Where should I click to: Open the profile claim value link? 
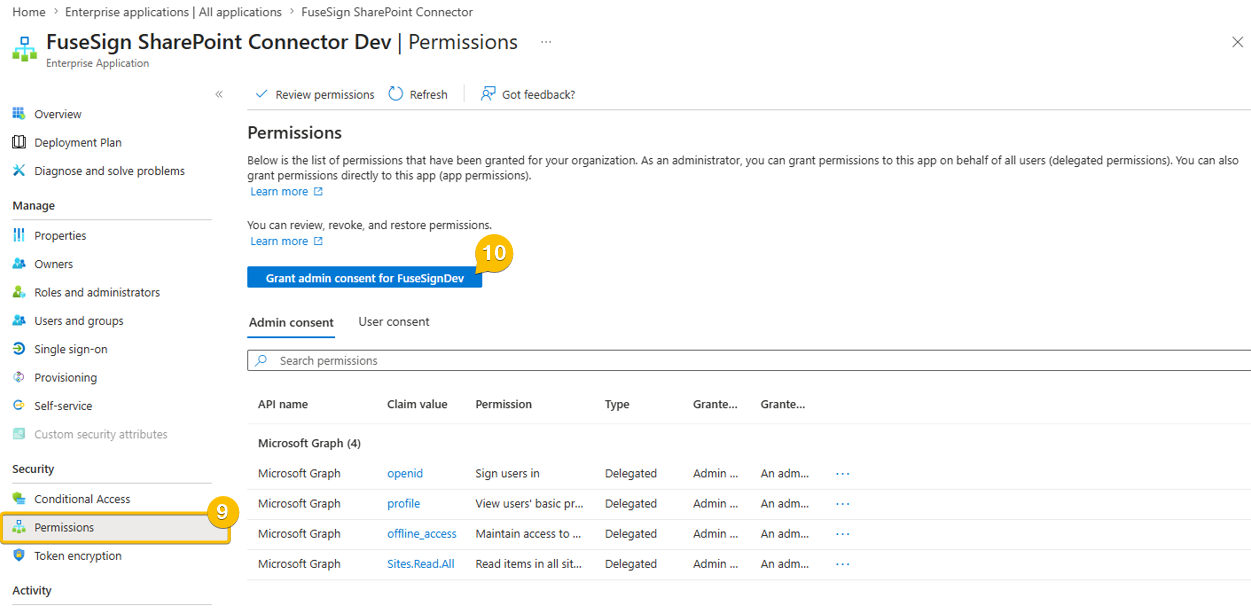click(404, 504)
